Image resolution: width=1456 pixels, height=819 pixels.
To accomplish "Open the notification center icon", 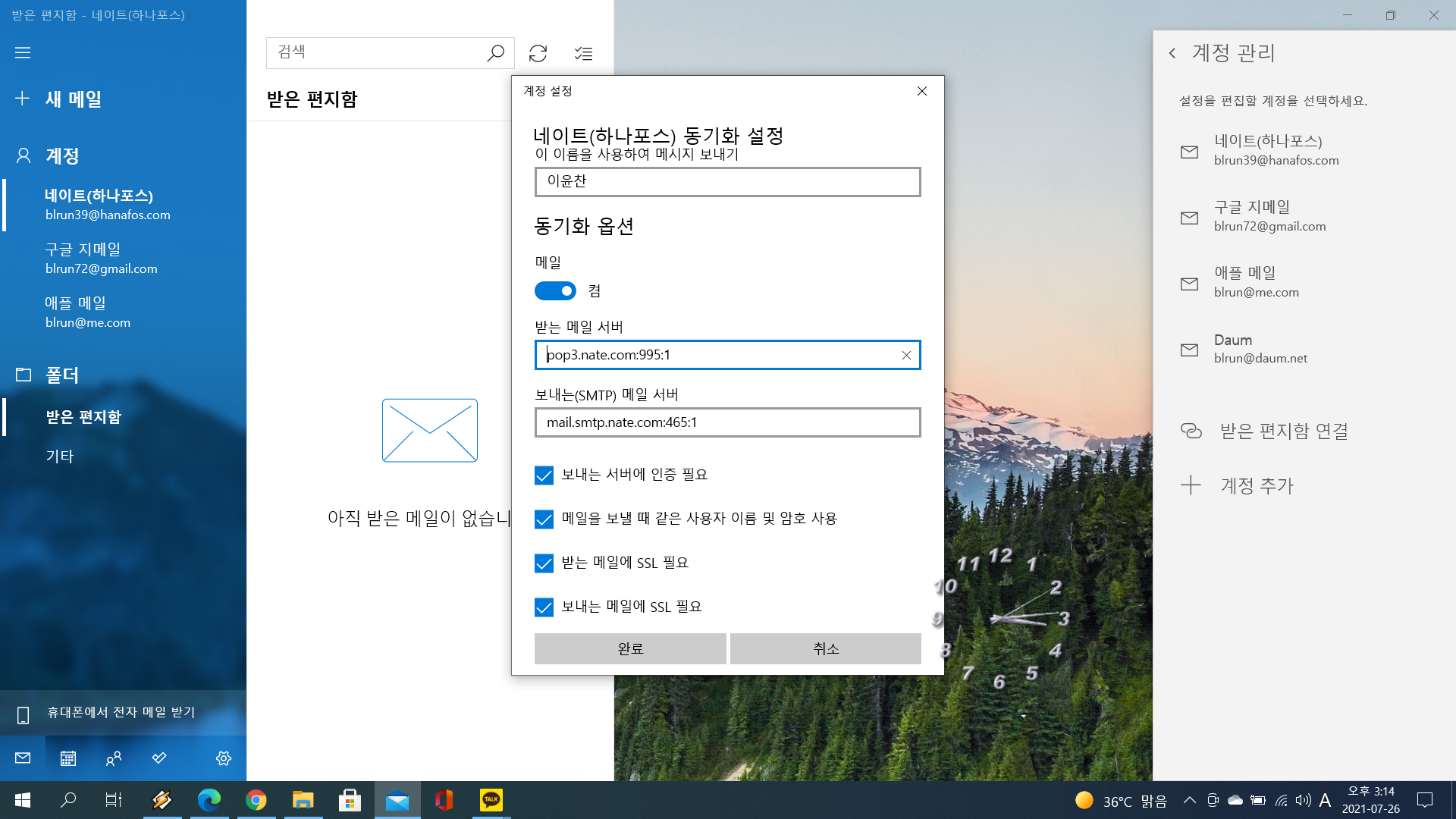I will point(1425,800).
